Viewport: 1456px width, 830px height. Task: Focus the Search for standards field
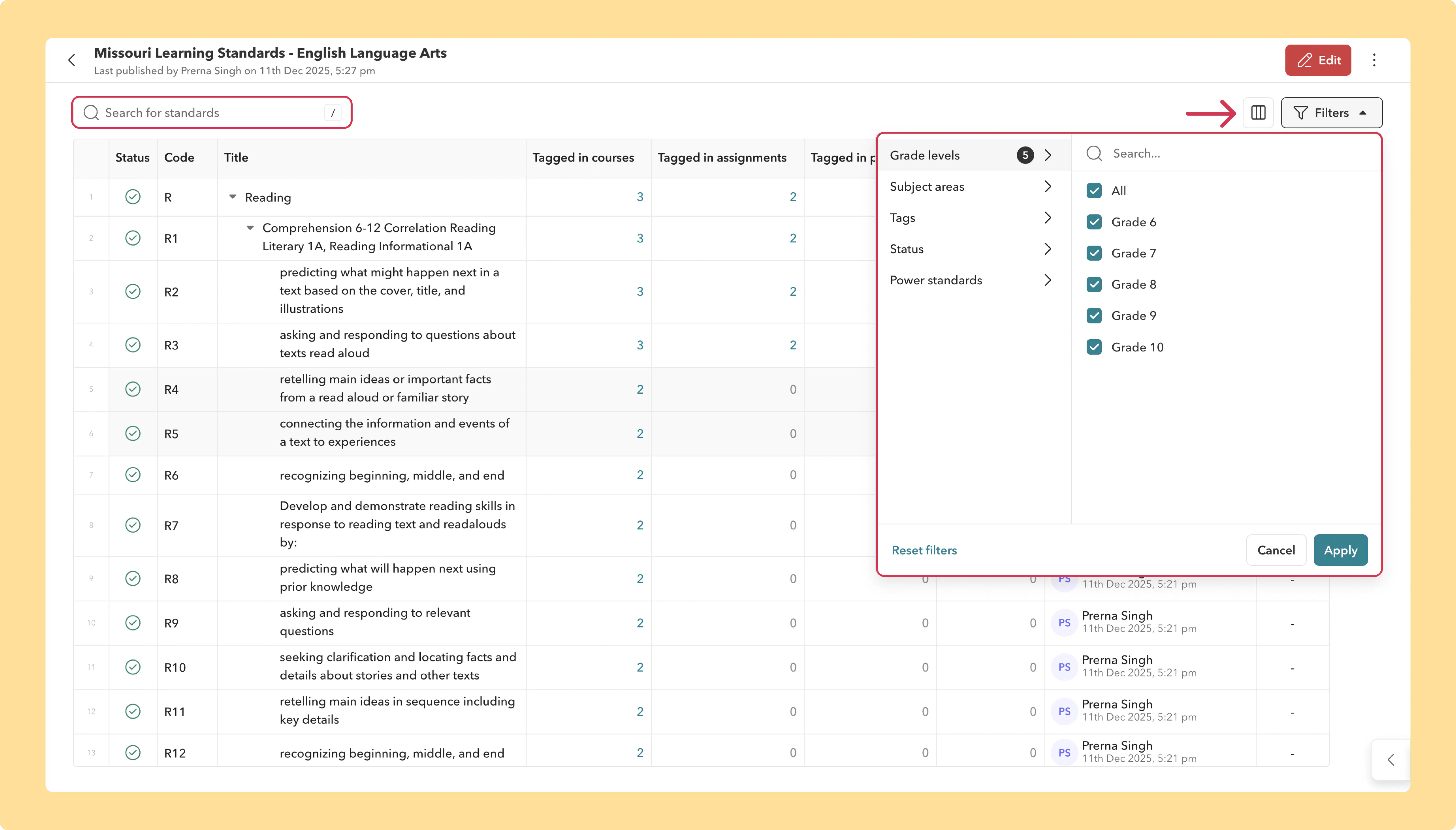212,113
